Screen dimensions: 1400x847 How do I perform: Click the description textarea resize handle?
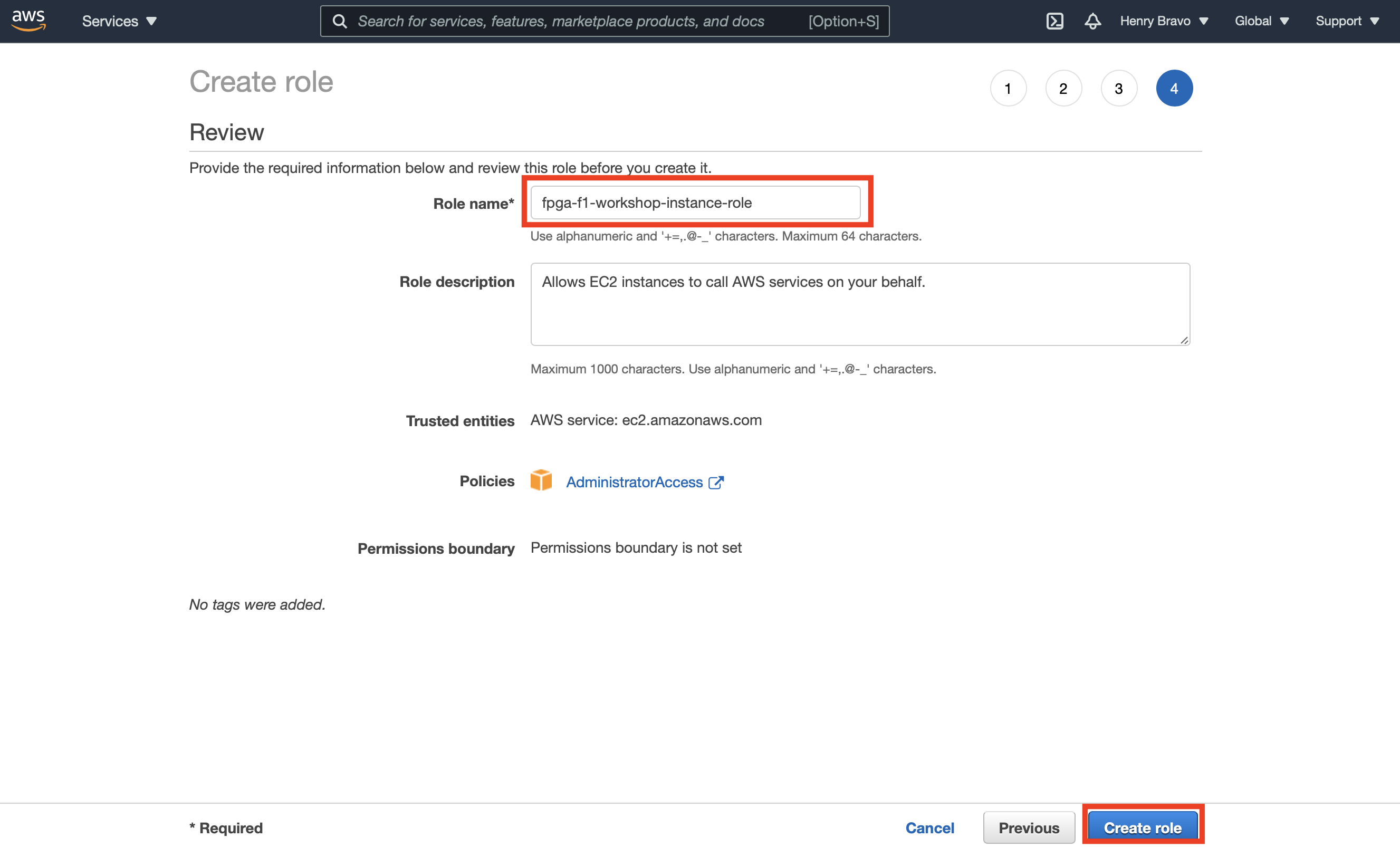pyautogui.click(x=1184, y=340)
